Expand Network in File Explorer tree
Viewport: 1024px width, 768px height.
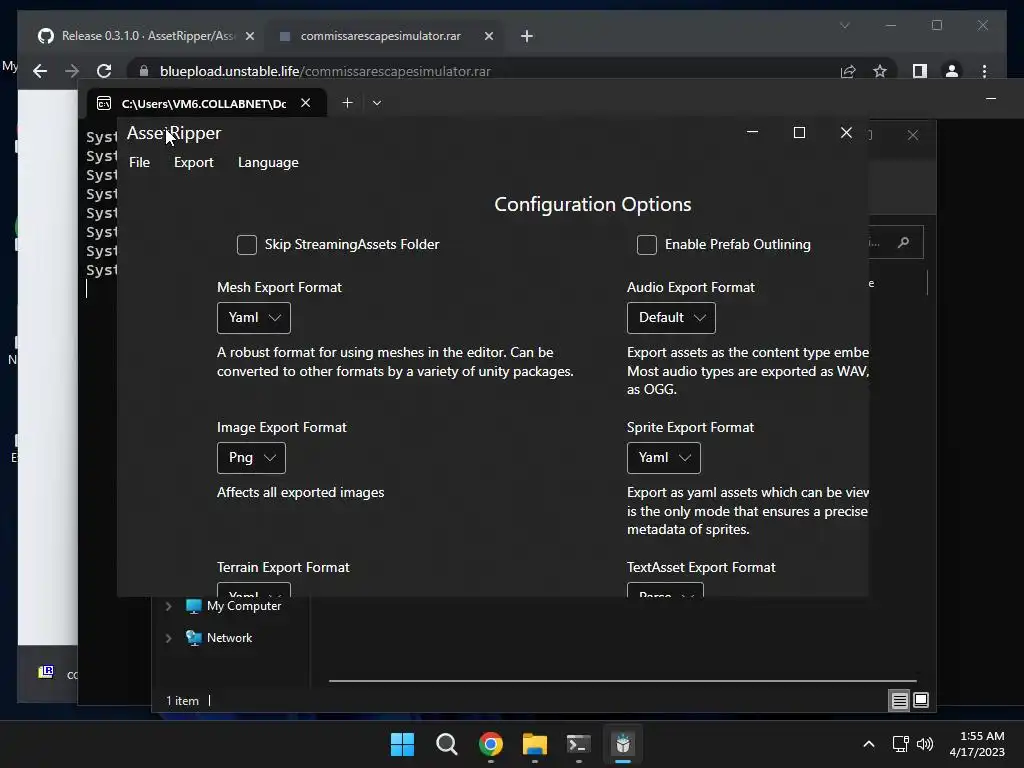(168, 638)
